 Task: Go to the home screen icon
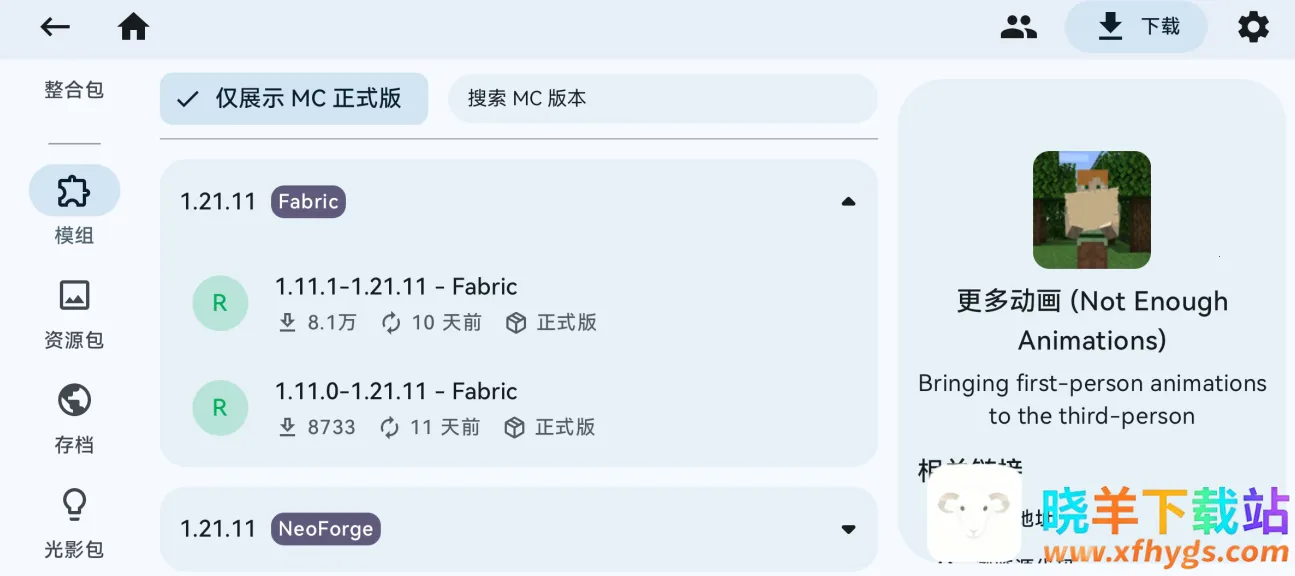click(133, 27)
